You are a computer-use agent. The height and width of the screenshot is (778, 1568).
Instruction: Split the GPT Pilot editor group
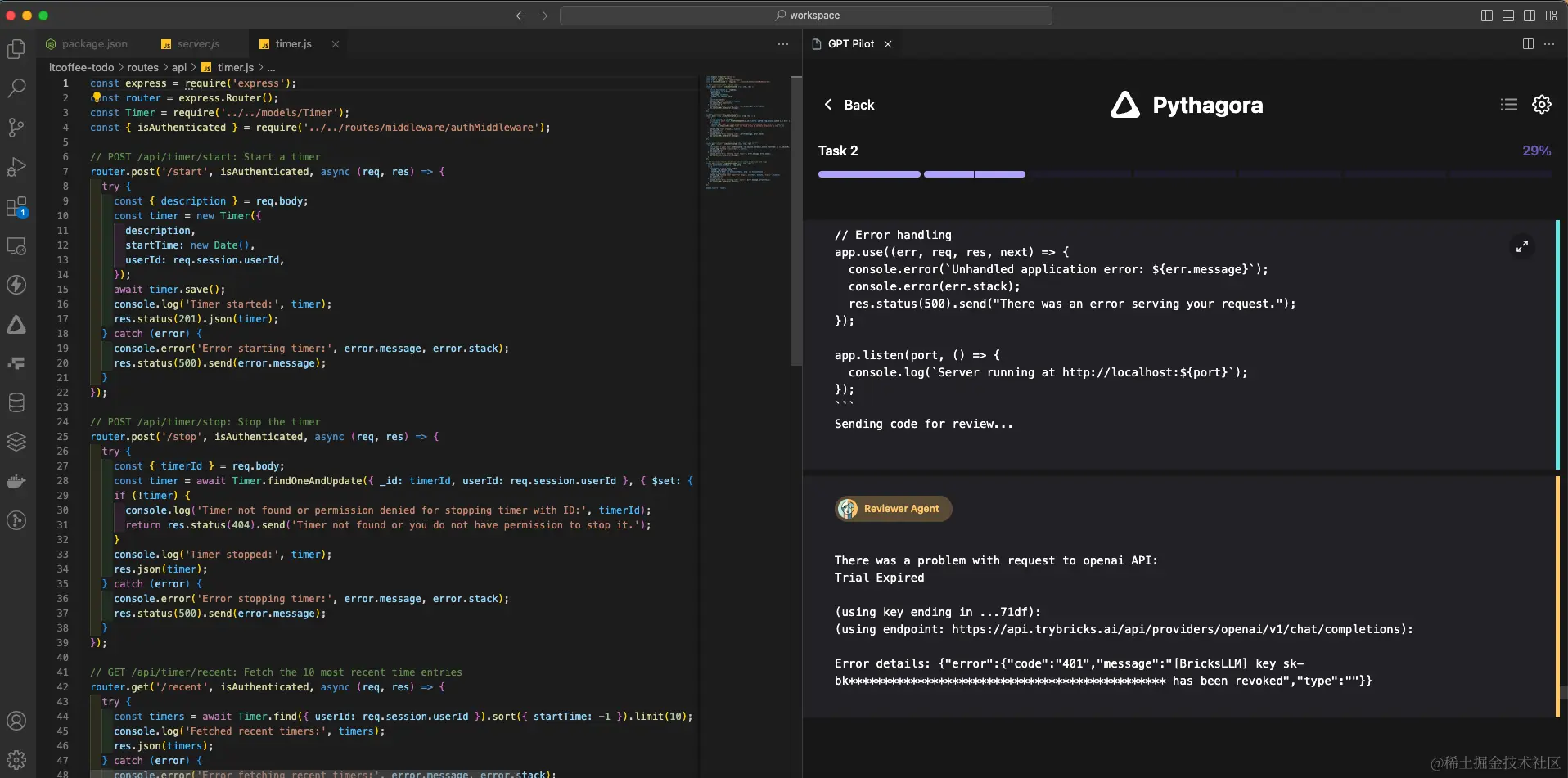(1528, 44)
